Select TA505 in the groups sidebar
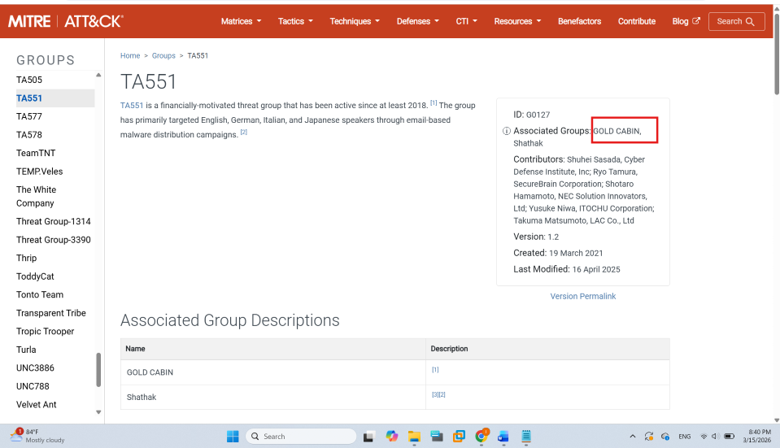Image resolution: width=780 pixels, height=448 pixels. pos(29,80)
